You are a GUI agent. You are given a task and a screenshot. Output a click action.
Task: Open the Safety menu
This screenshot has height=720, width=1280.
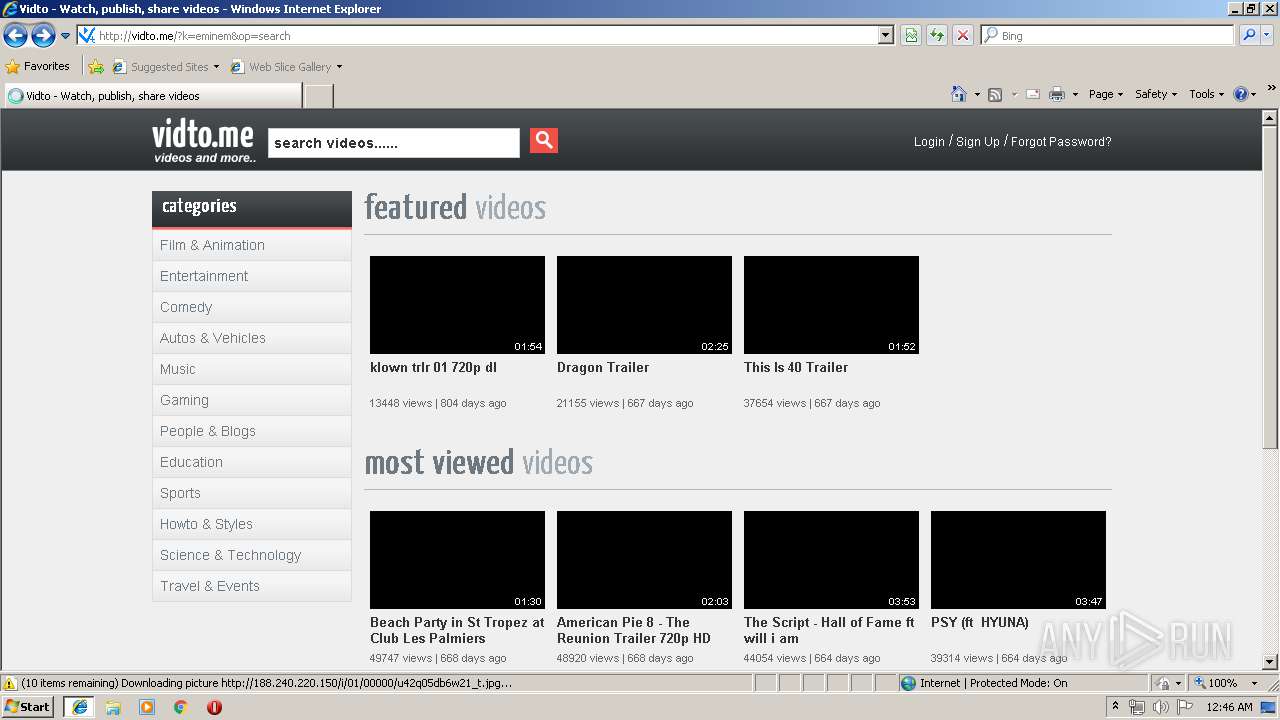click(x=1155, y=94)
